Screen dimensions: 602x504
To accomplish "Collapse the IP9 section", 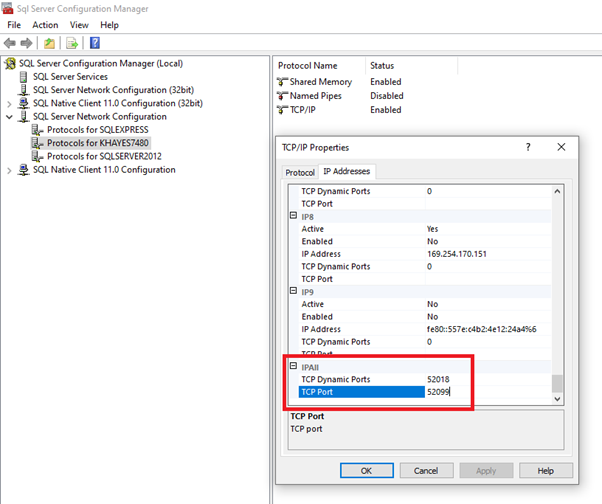I will [293, 291].
